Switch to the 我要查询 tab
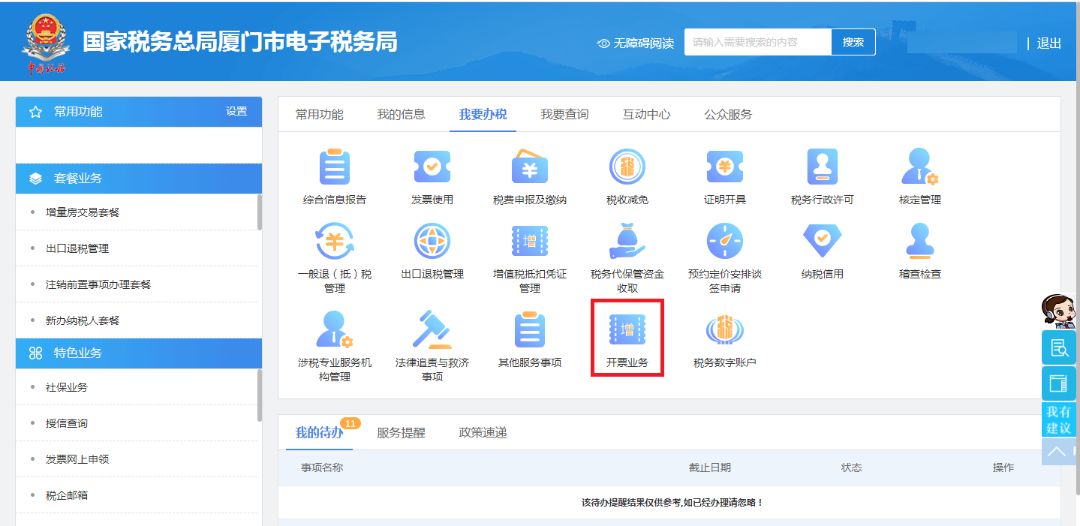The width and height of the screenshot is (1080, 526). click(564, 115)
